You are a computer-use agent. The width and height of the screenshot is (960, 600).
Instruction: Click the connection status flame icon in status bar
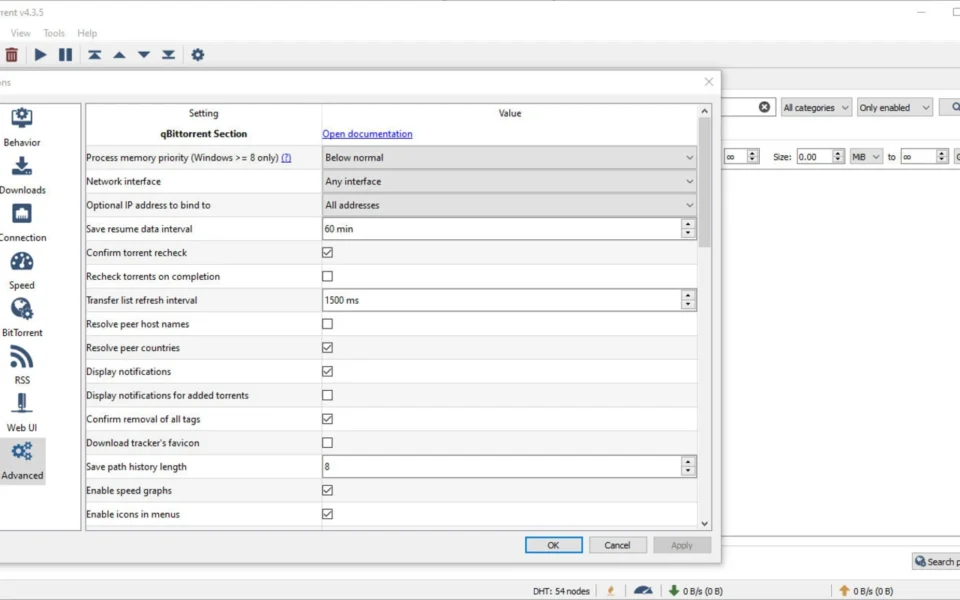[610, 591]
